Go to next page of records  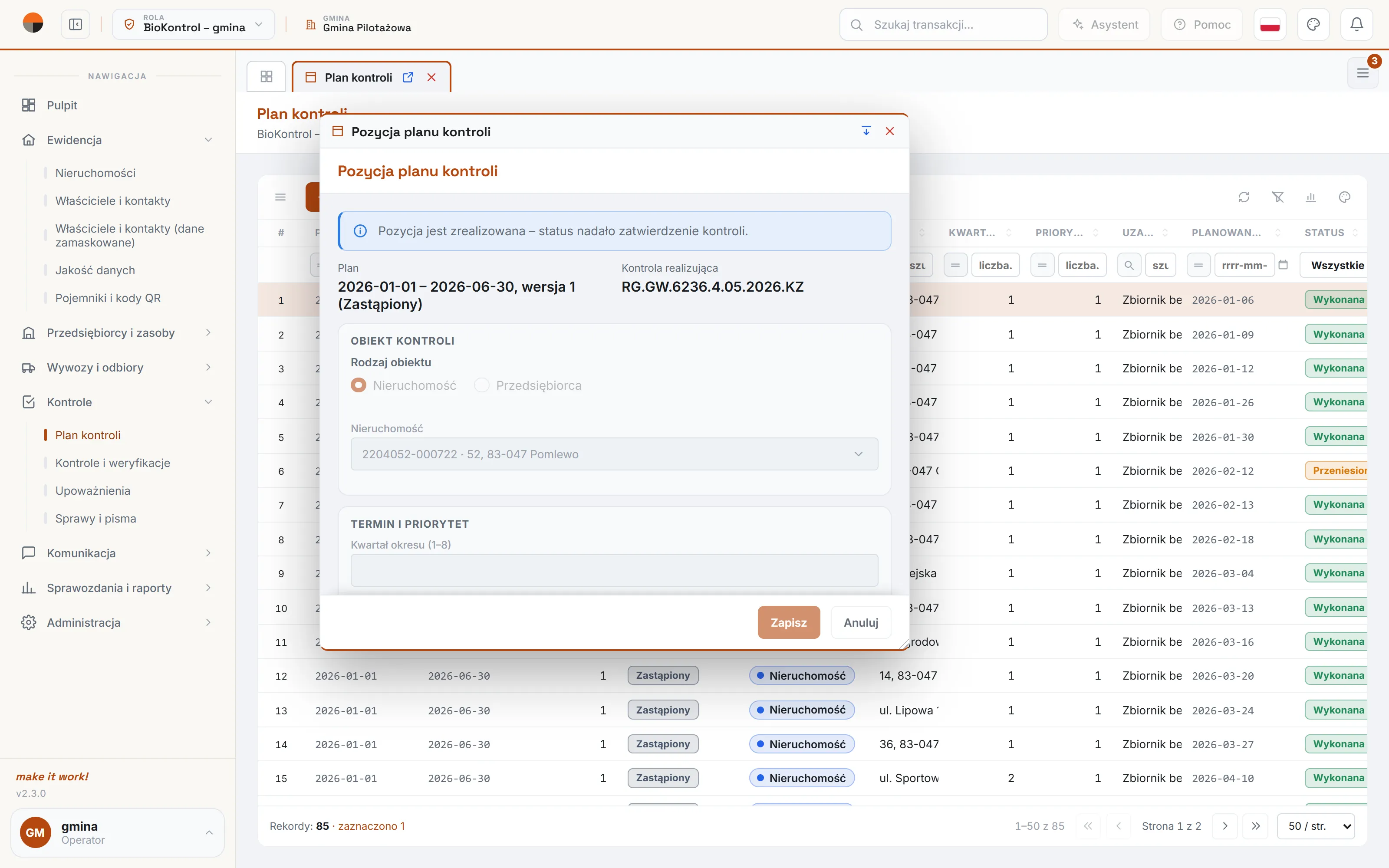(1225, 826)
